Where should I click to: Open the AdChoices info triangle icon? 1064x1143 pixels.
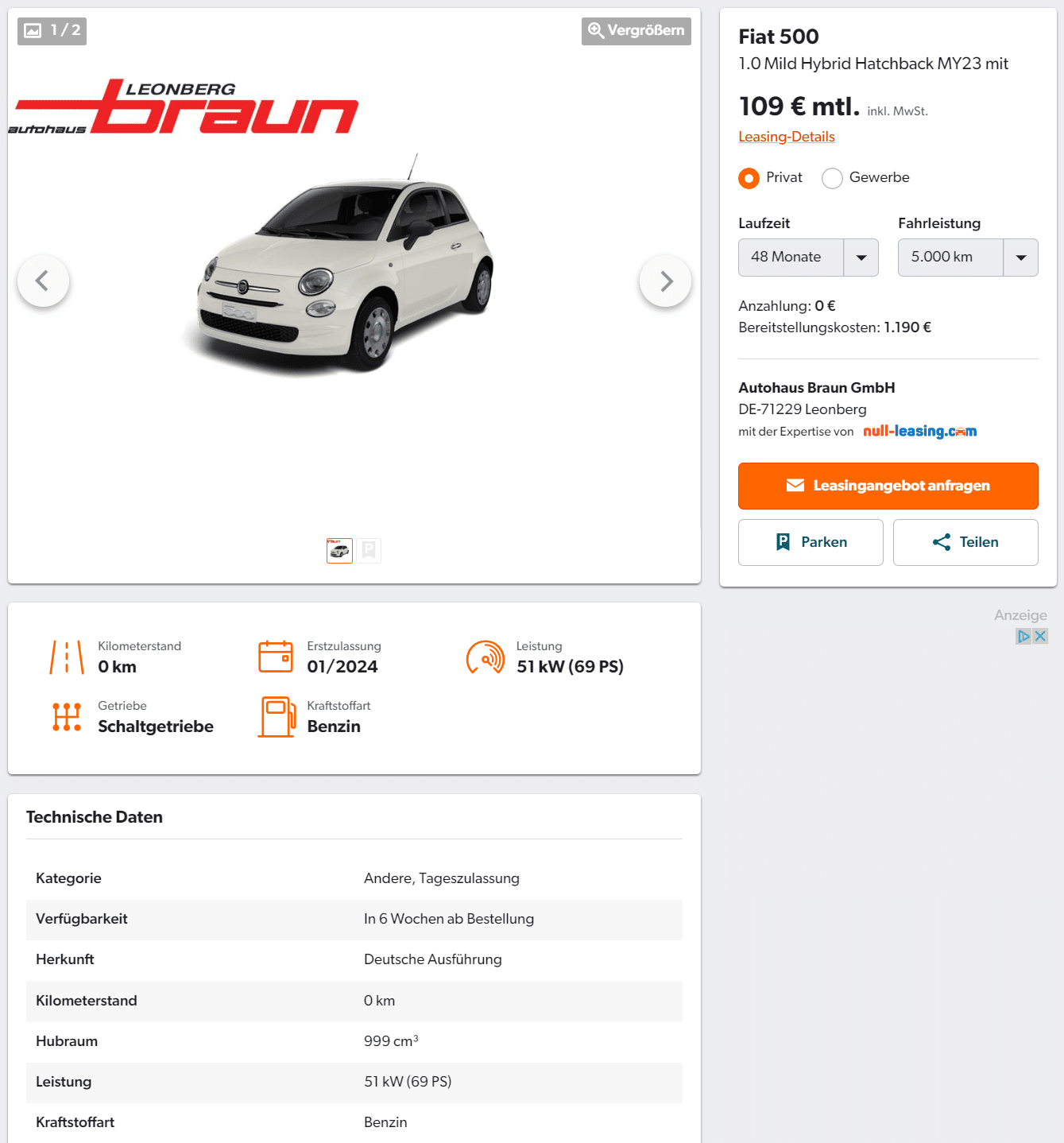[x=1023, y=636]
